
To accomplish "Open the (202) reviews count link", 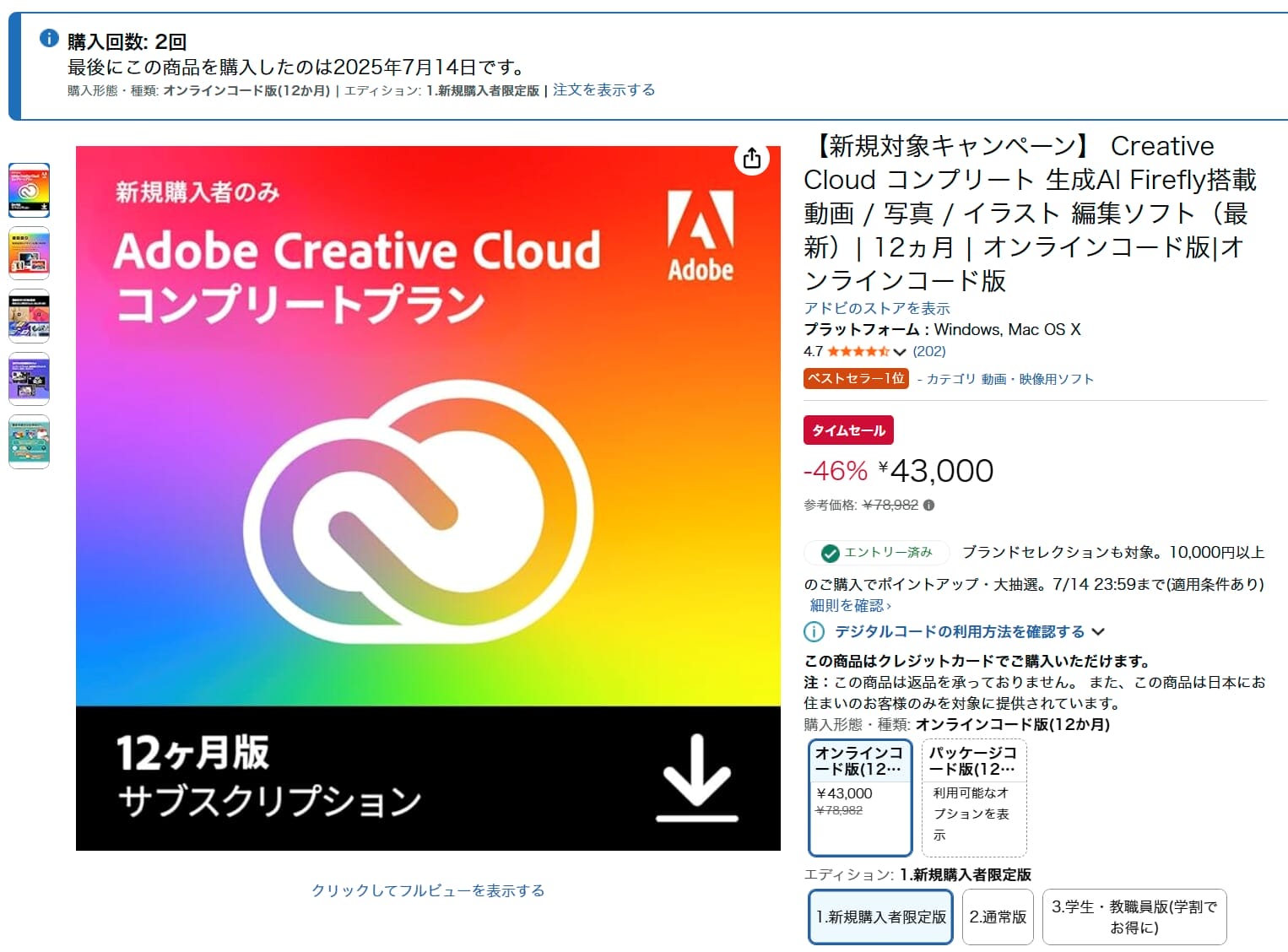I will [x=929, y=351].
